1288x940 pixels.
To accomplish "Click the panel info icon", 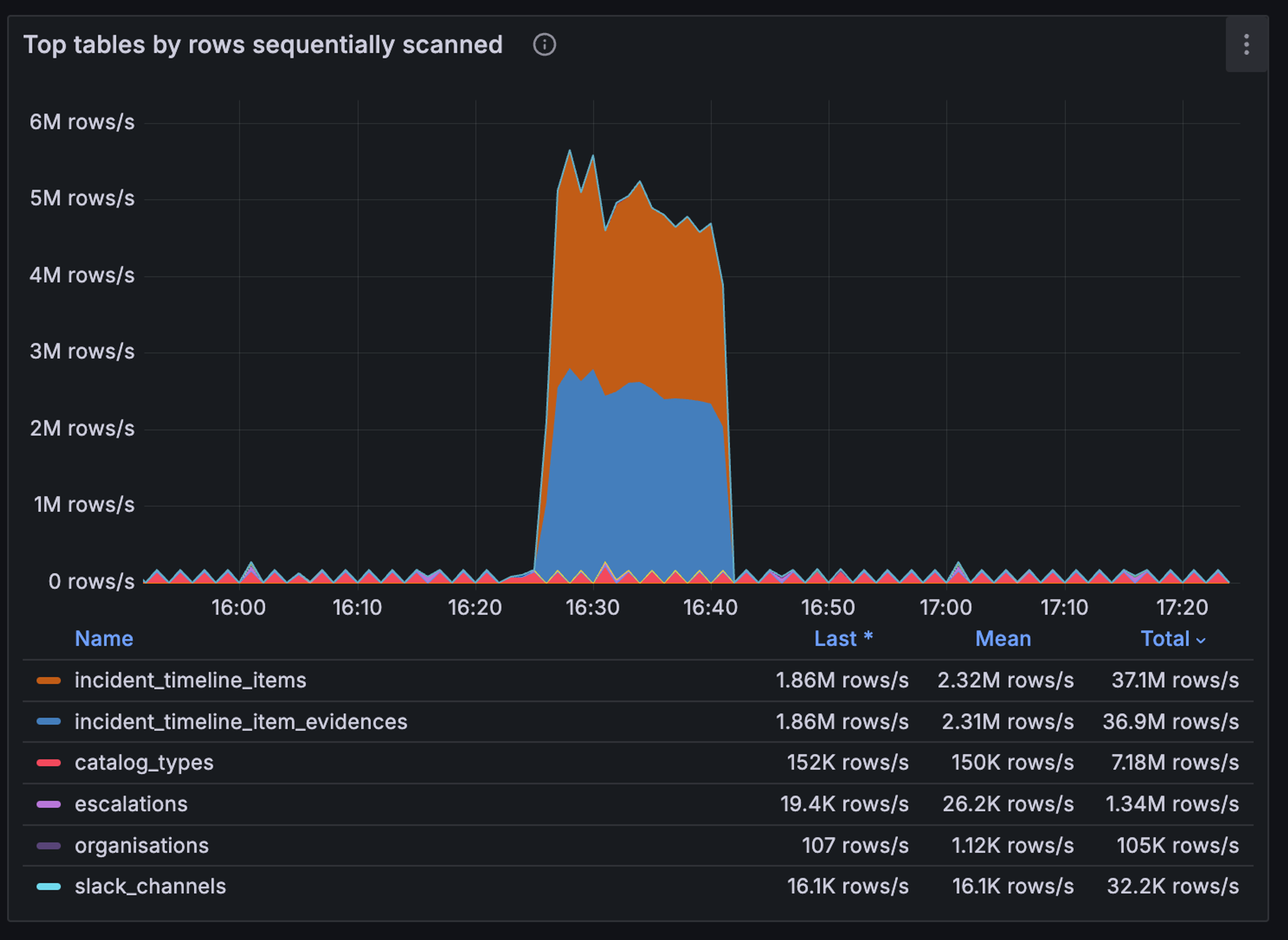I will click(x=544, y=45).
